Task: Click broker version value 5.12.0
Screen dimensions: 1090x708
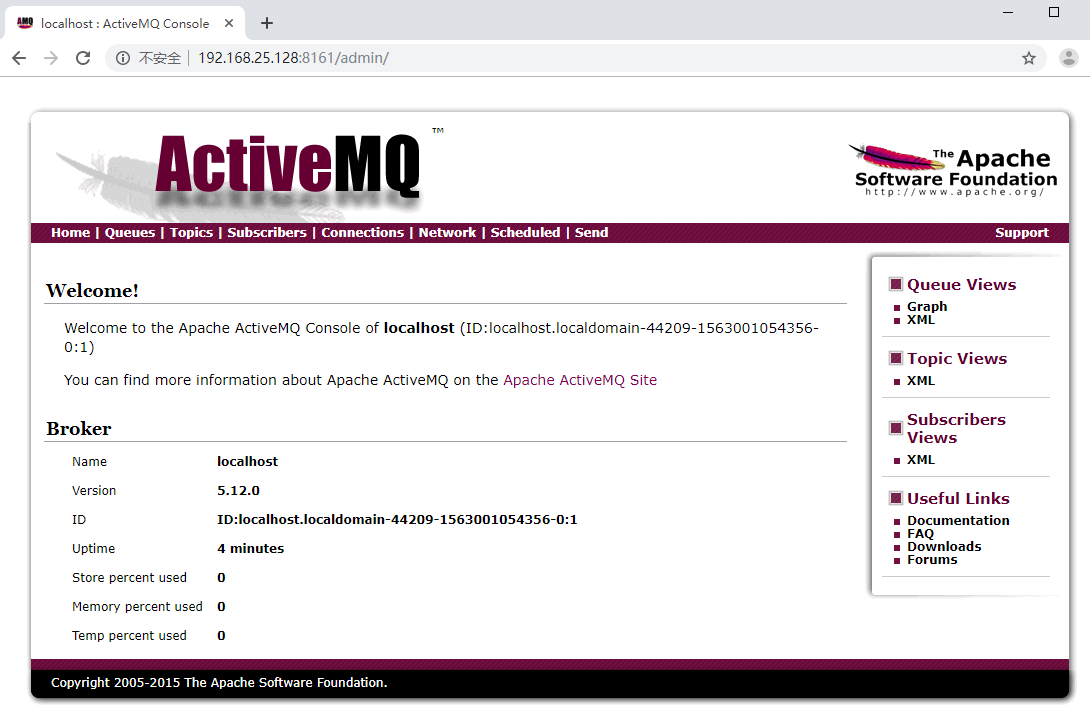Action: (x=238, y=491)
